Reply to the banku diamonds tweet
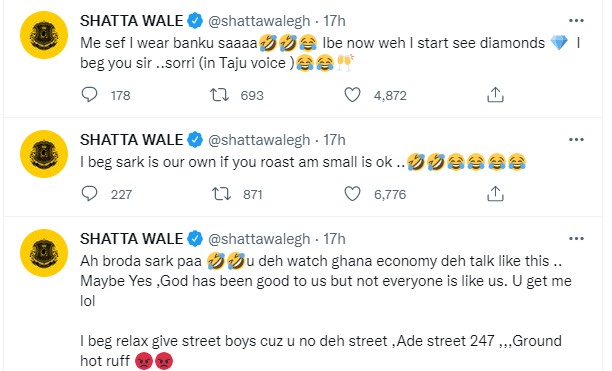This screenshot has width=612, height=371. [x=89, y=95]
